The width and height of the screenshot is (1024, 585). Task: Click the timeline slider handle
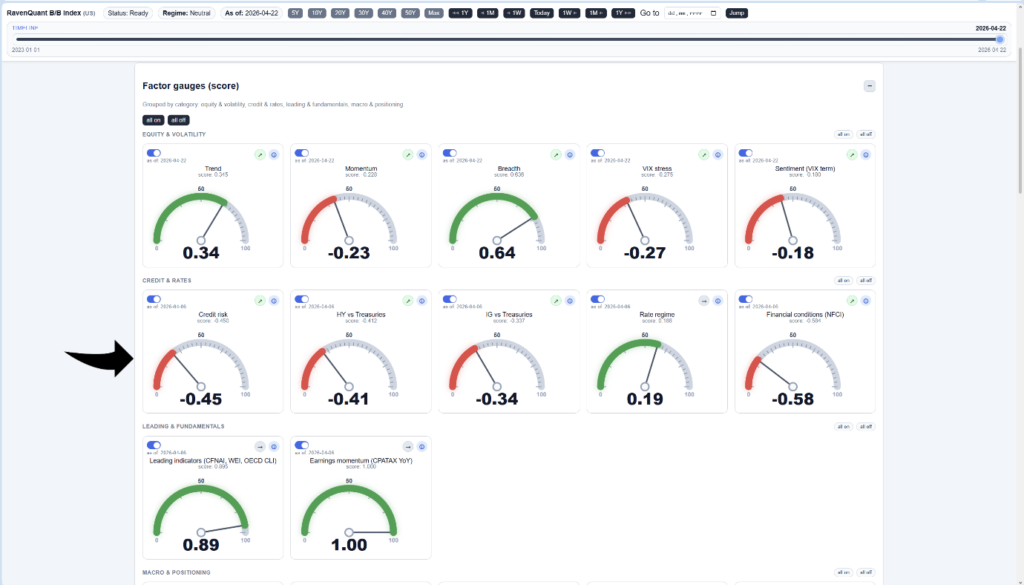[x=1000, y=39]
